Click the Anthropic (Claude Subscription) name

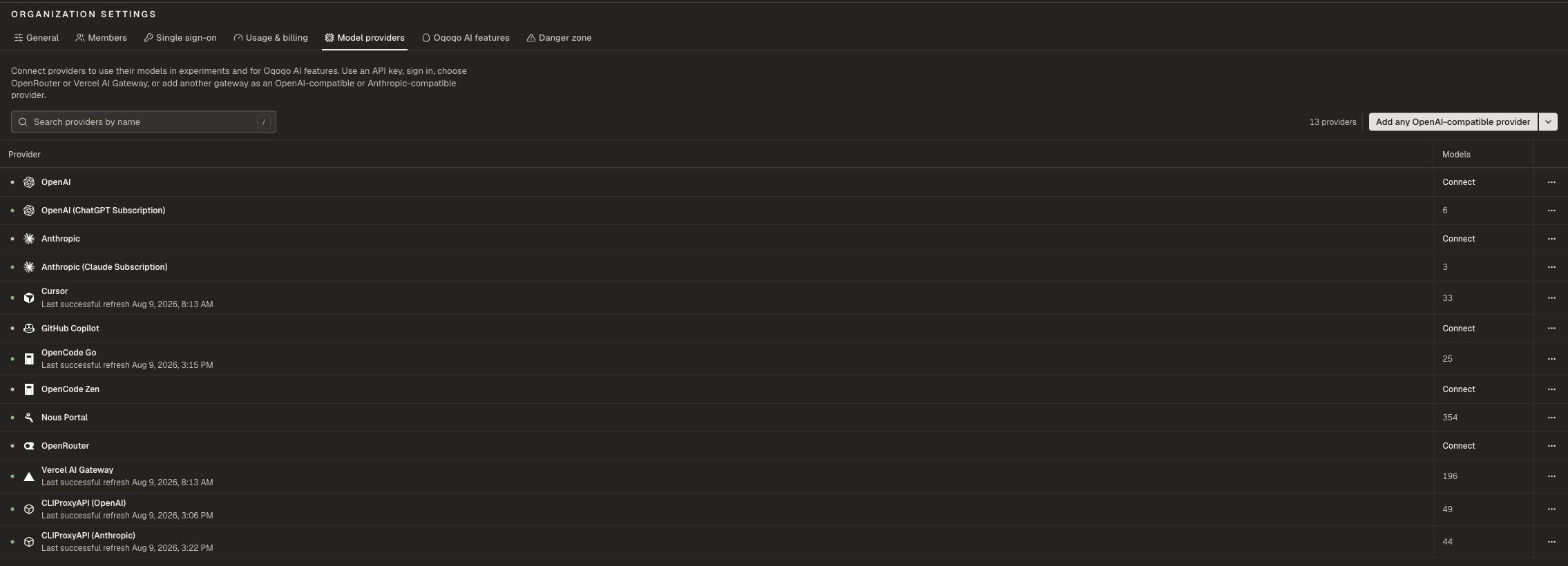[x=104, y=267]
